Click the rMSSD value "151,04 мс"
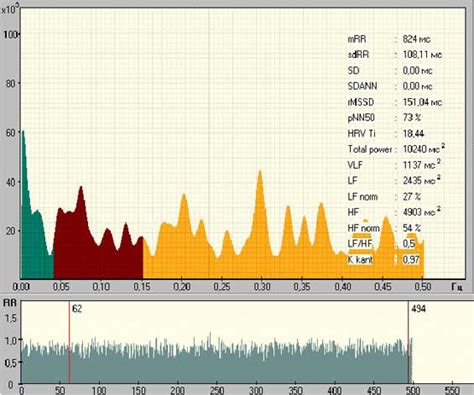The height and width of the screenshot is (395, 474). pyautogui.click(x=422, y=102)
